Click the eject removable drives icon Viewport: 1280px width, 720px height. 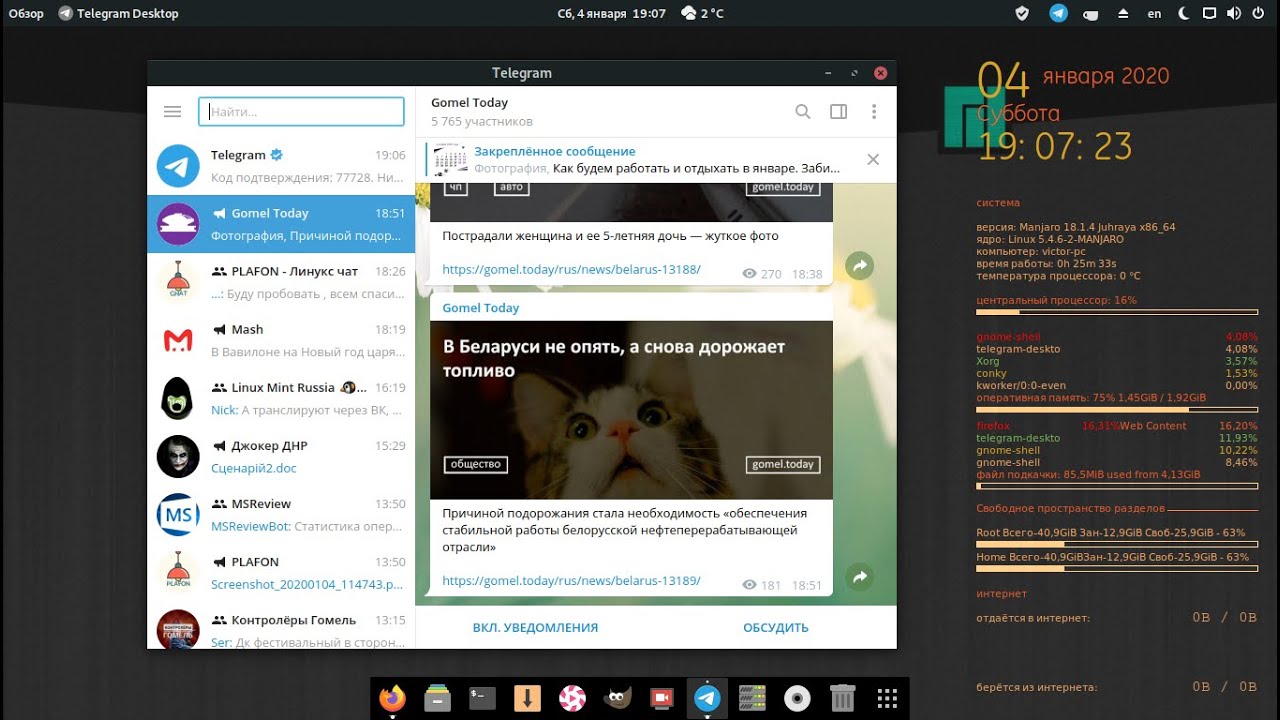coord(1123,14)
